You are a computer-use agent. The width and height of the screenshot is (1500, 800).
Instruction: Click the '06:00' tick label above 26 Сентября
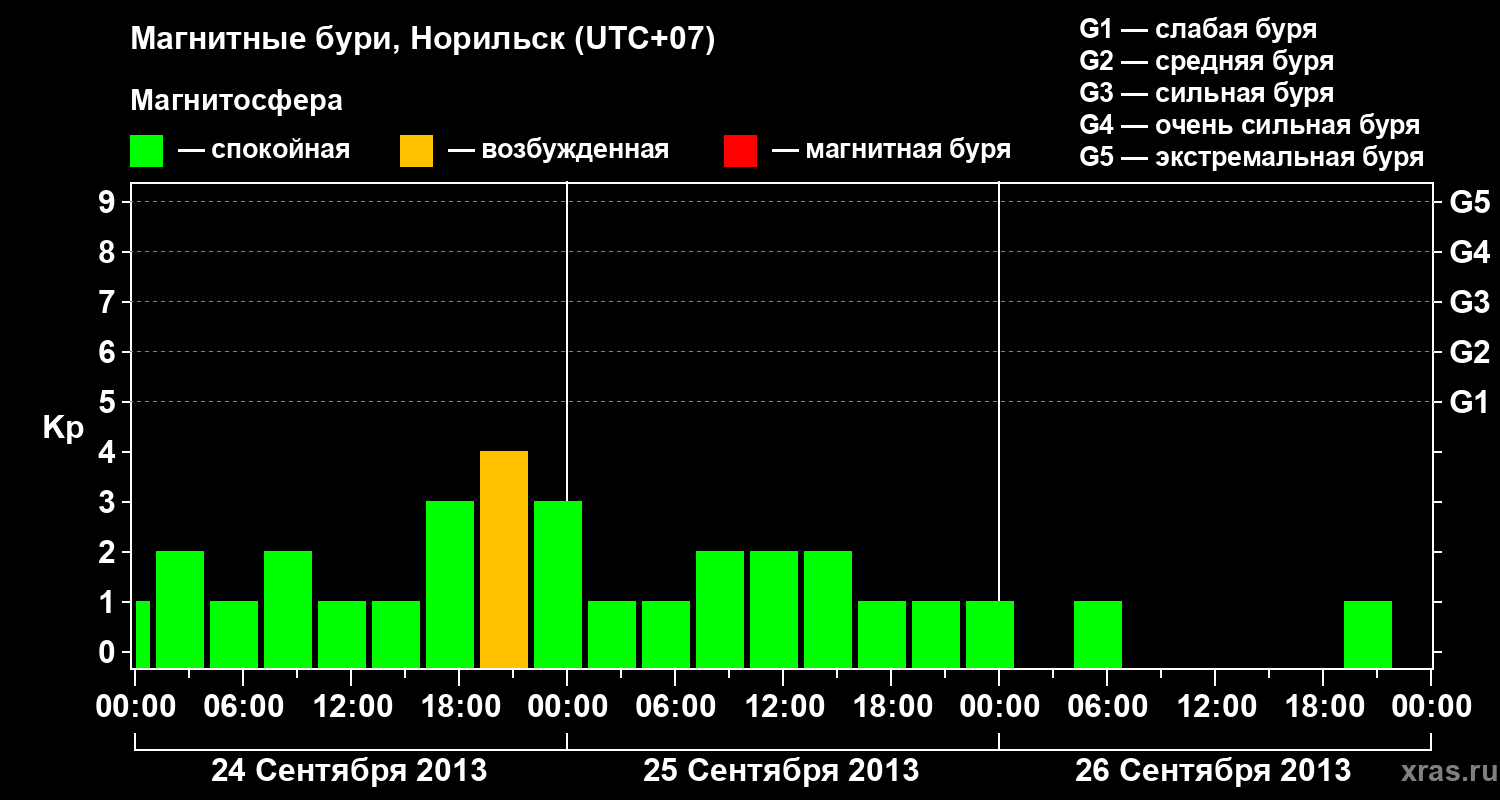(x=1107, y=706)
